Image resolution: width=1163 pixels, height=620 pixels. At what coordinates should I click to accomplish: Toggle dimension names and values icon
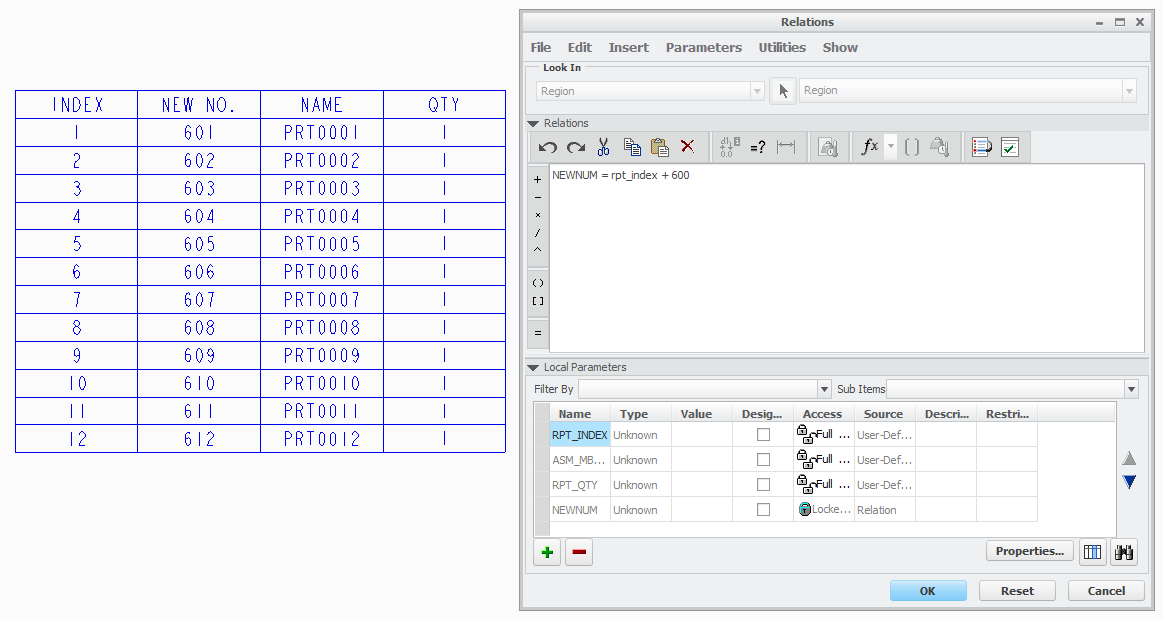(729, 147)
